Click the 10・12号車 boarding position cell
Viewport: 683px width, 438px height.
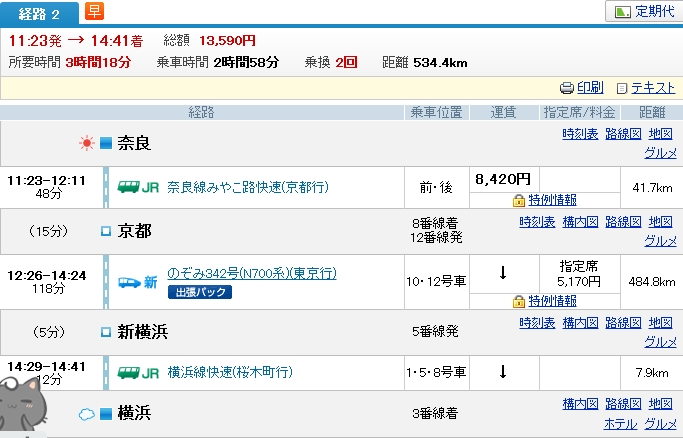point(436,282)
